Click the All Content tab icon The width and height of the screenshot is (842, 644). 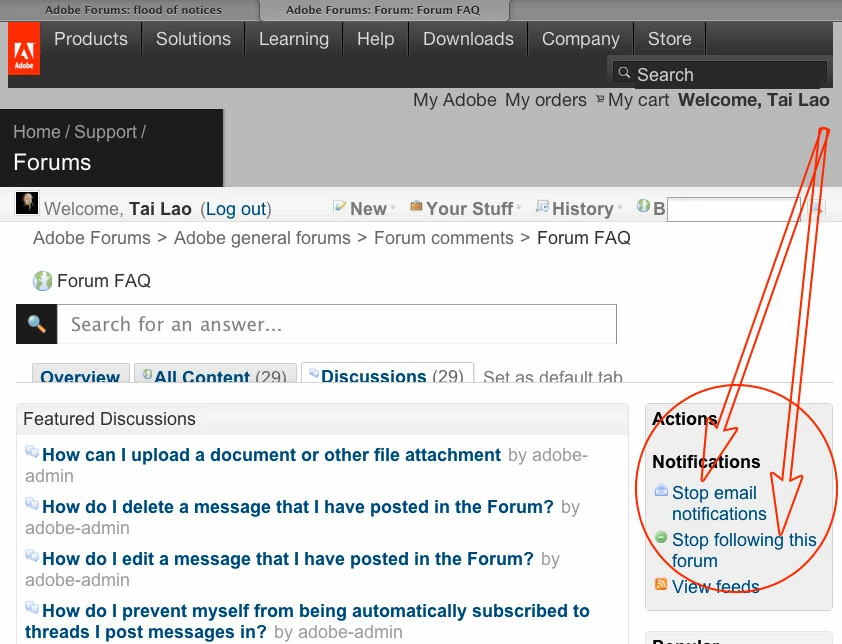(147, 375)
